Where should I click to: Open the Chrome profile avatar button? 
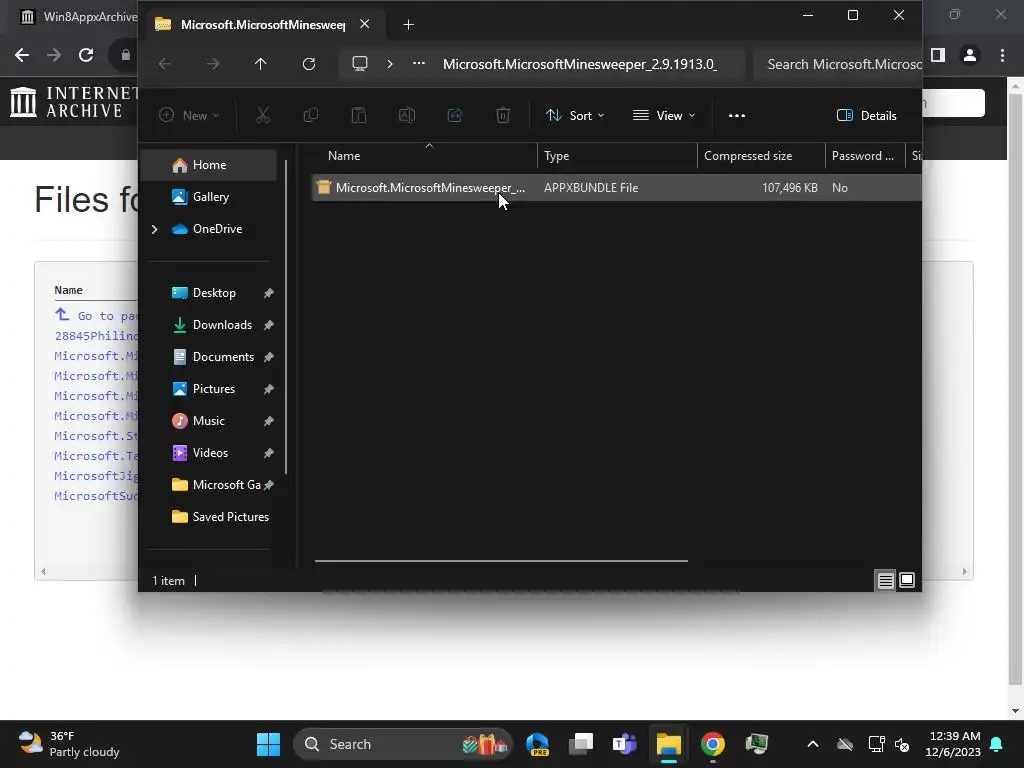[970, 55]
